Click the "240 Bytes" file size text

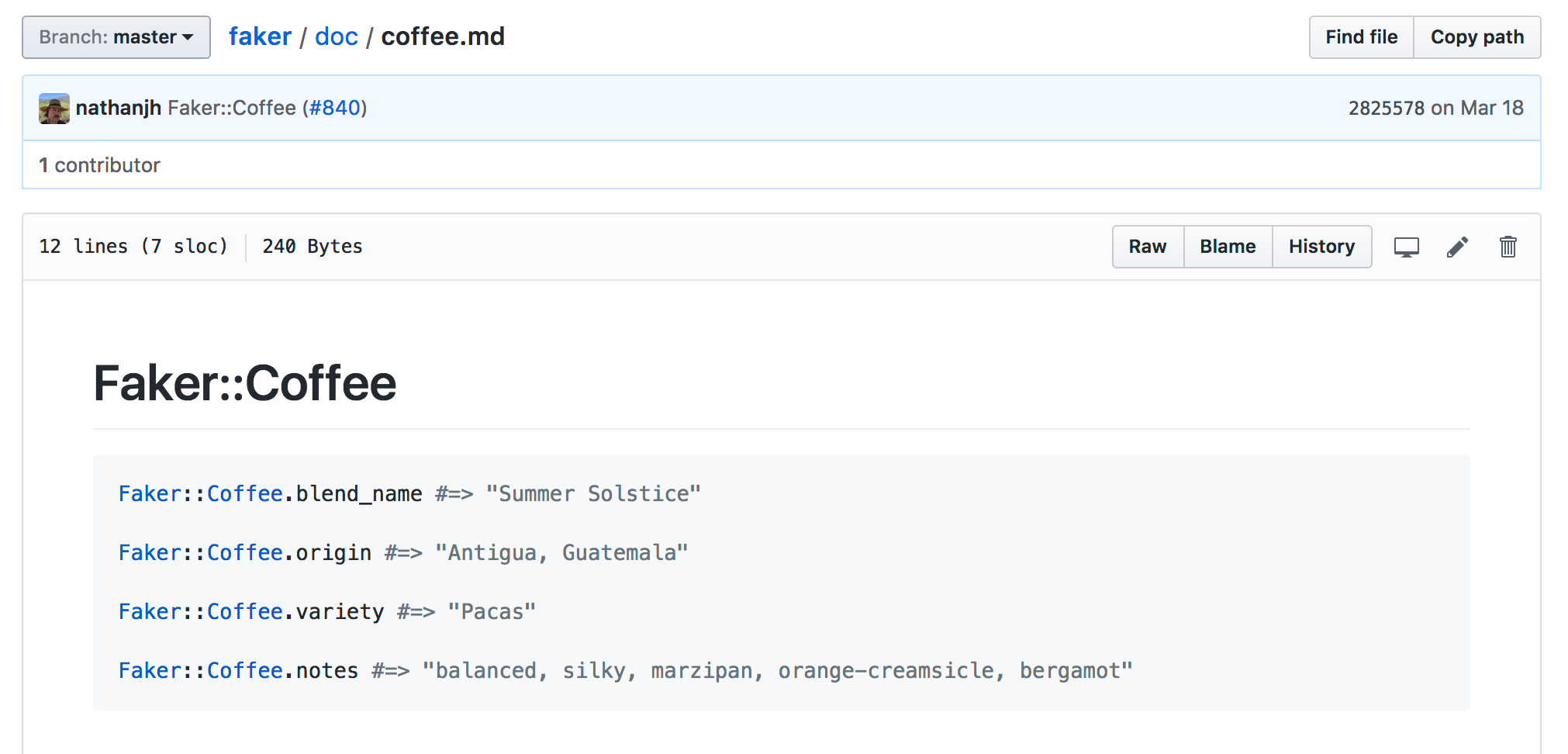pyautogui.click(x=313, y=247)
